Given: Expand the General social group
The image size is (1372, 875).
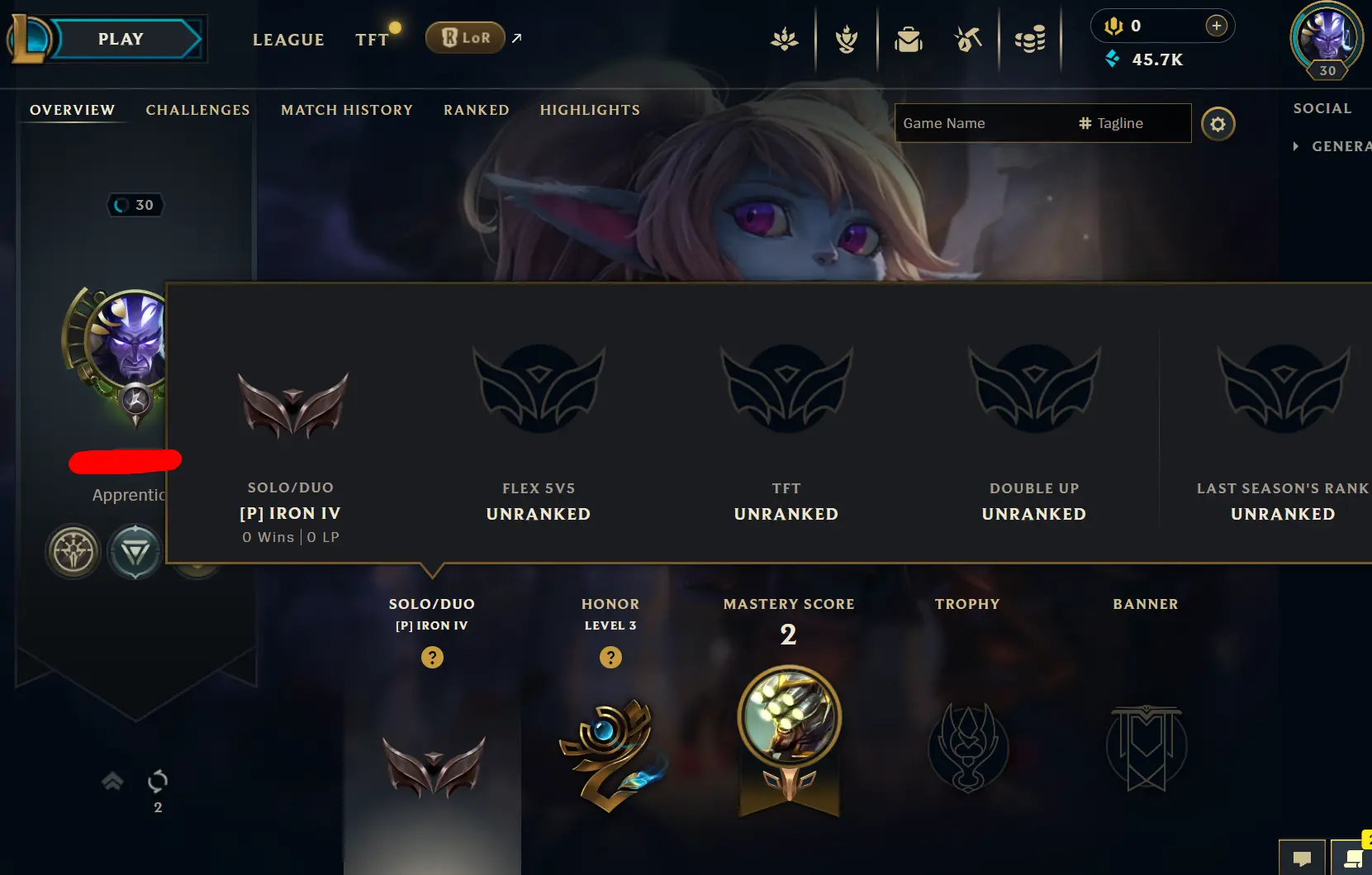Looking at the screenshot, I should pyautogui.click(x=1332, y=146).
